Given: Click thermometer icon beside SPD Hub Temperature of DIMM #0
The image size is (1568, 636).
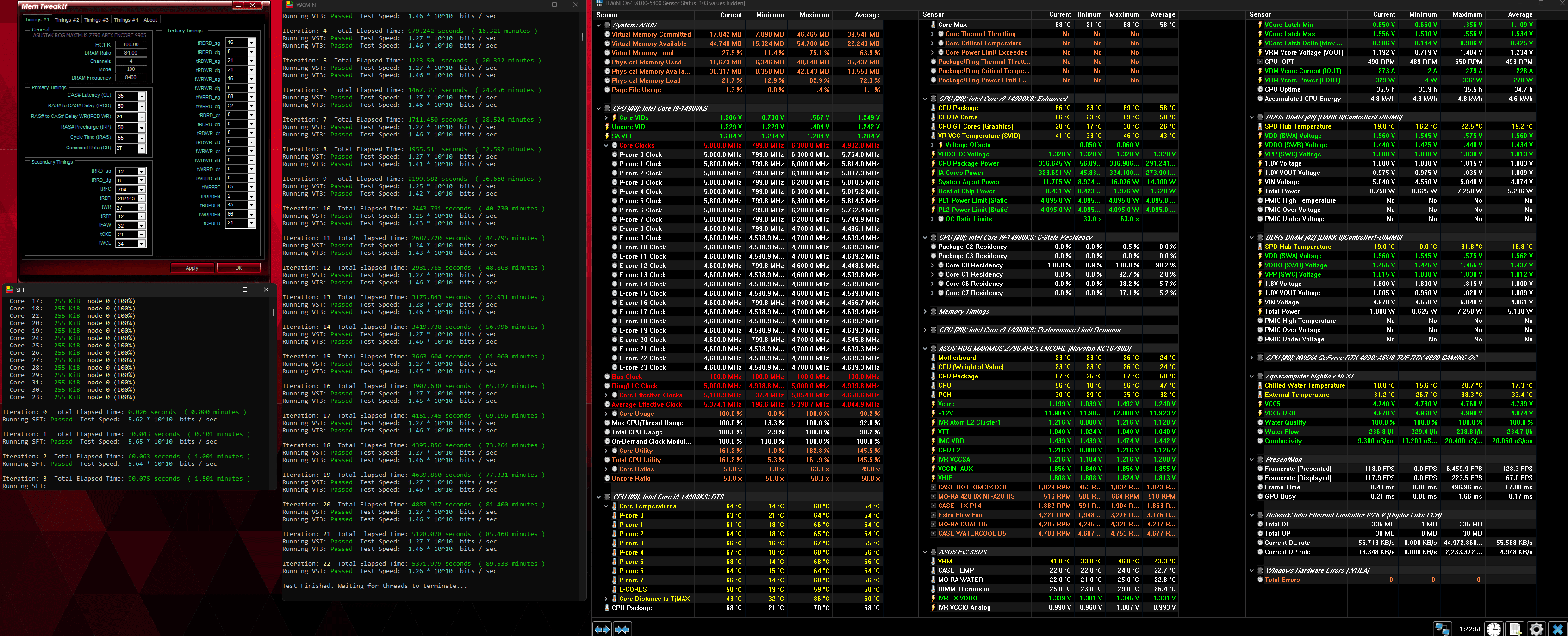Looking at the screenshot, I should point(1259,127).
